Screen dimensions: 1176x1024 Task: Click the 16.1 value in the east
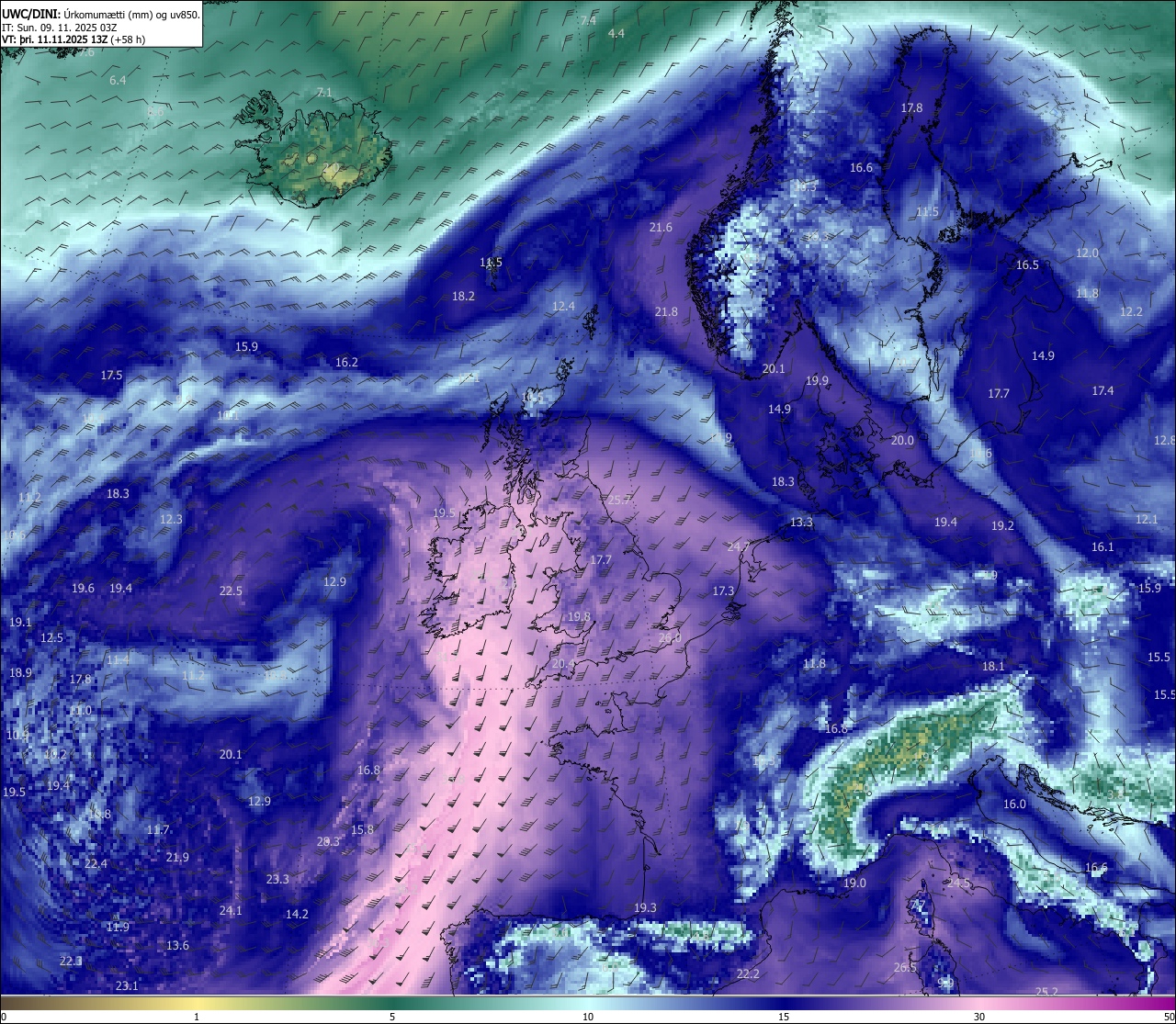(1102, 547)
